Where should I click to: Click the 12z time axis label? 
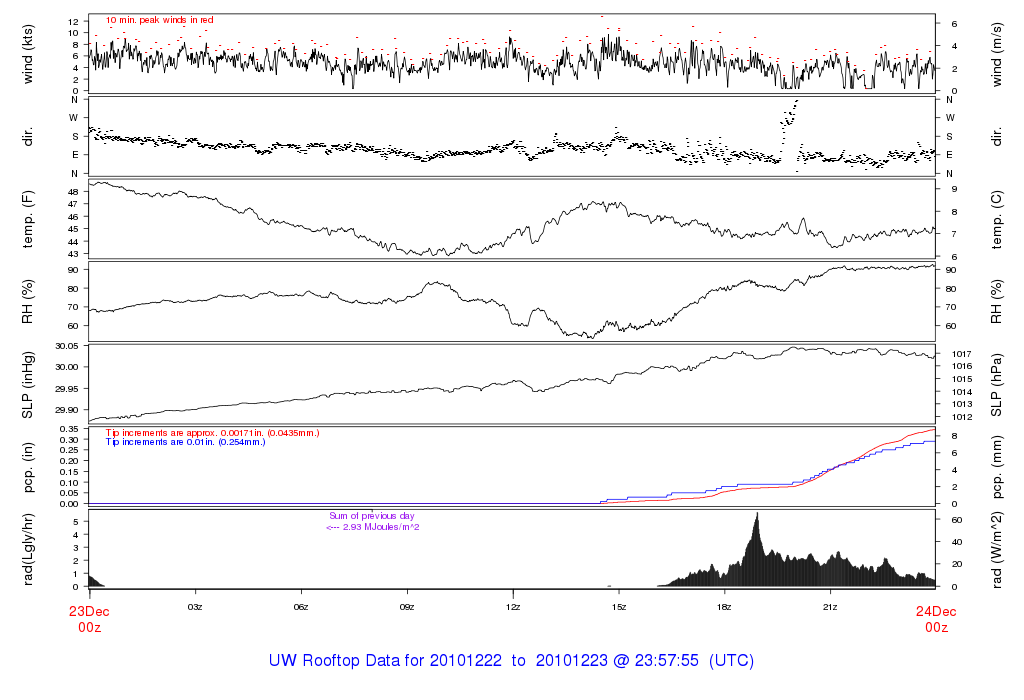click(513, 607)
